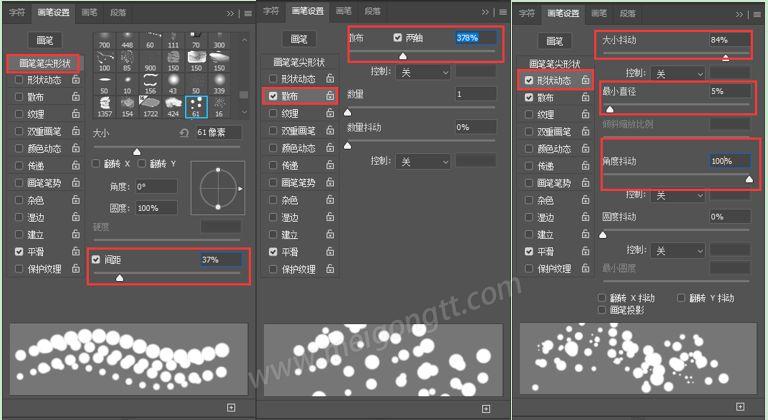
Task: Toggle 两轴 both-axes checkbox in middle panel
Action: click(x=398, y=37)
